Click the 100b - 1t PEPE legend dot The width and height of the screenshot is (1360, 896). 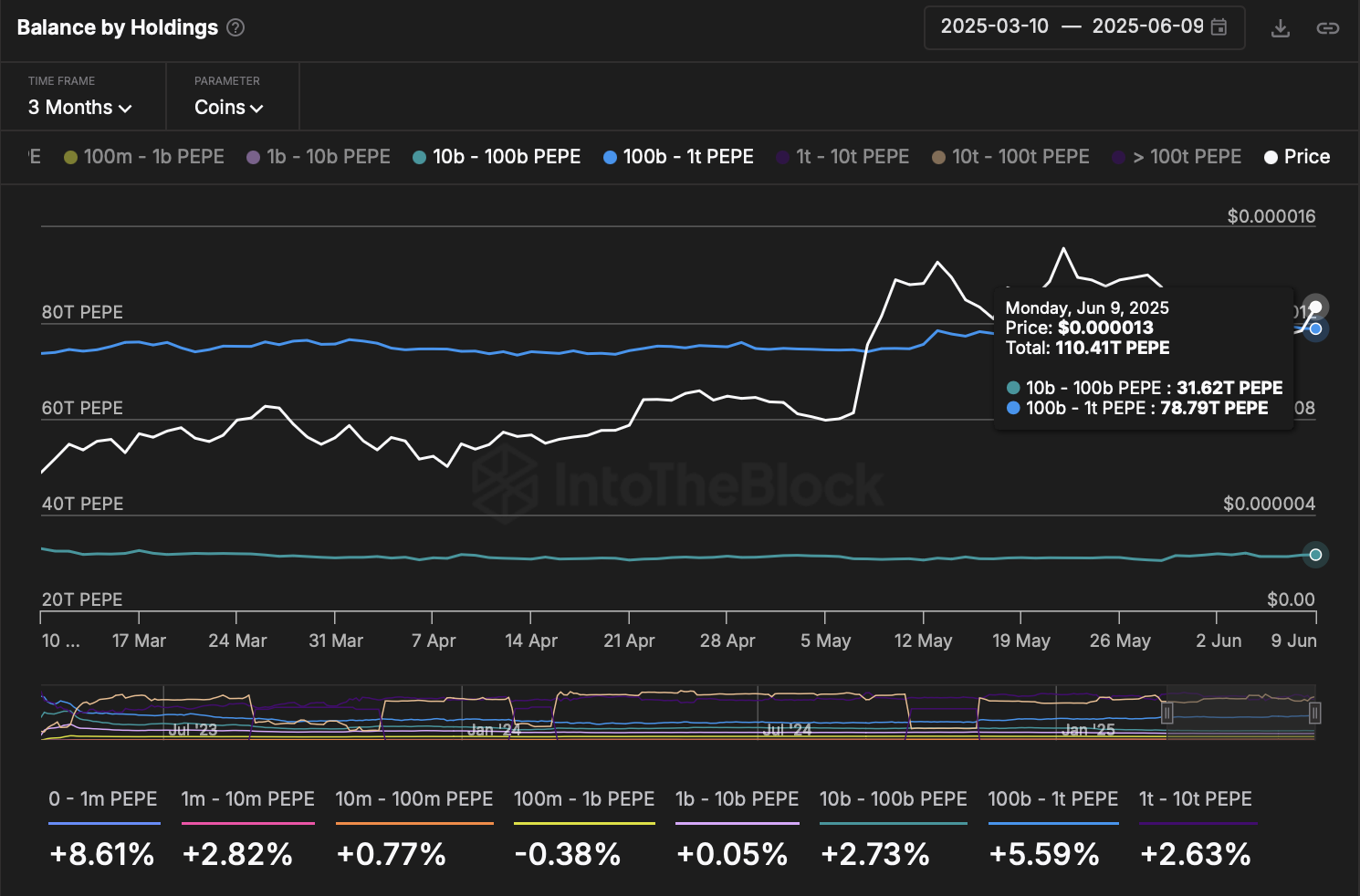coord(610,157)
